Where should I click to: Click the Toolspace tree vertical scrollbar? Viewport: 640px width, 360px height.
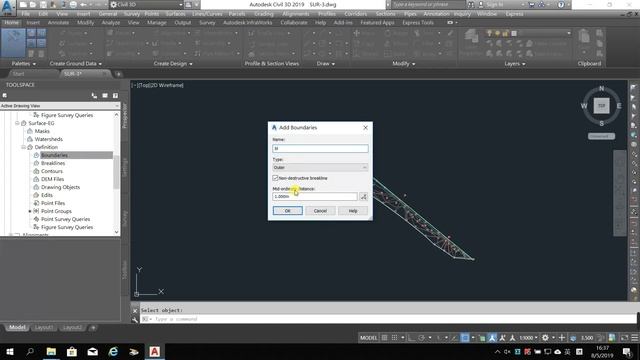click(116, 173)
